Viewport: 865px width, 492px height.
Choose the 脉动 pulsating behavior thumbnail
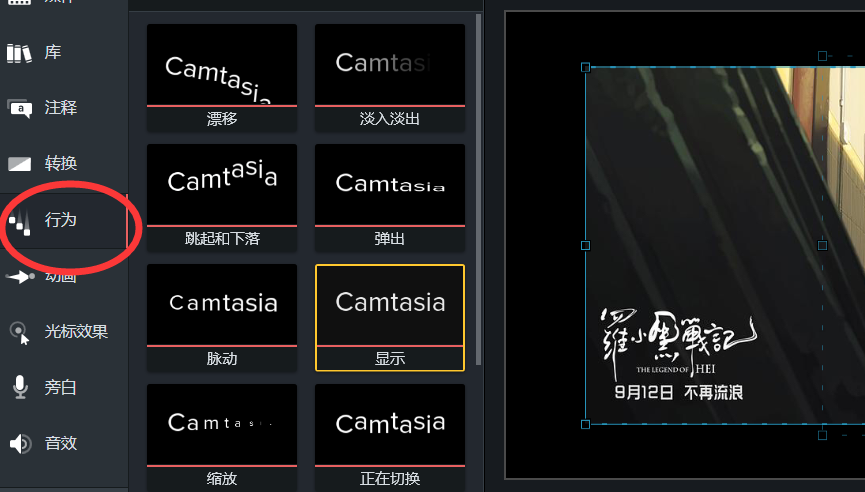click(222, 318)
